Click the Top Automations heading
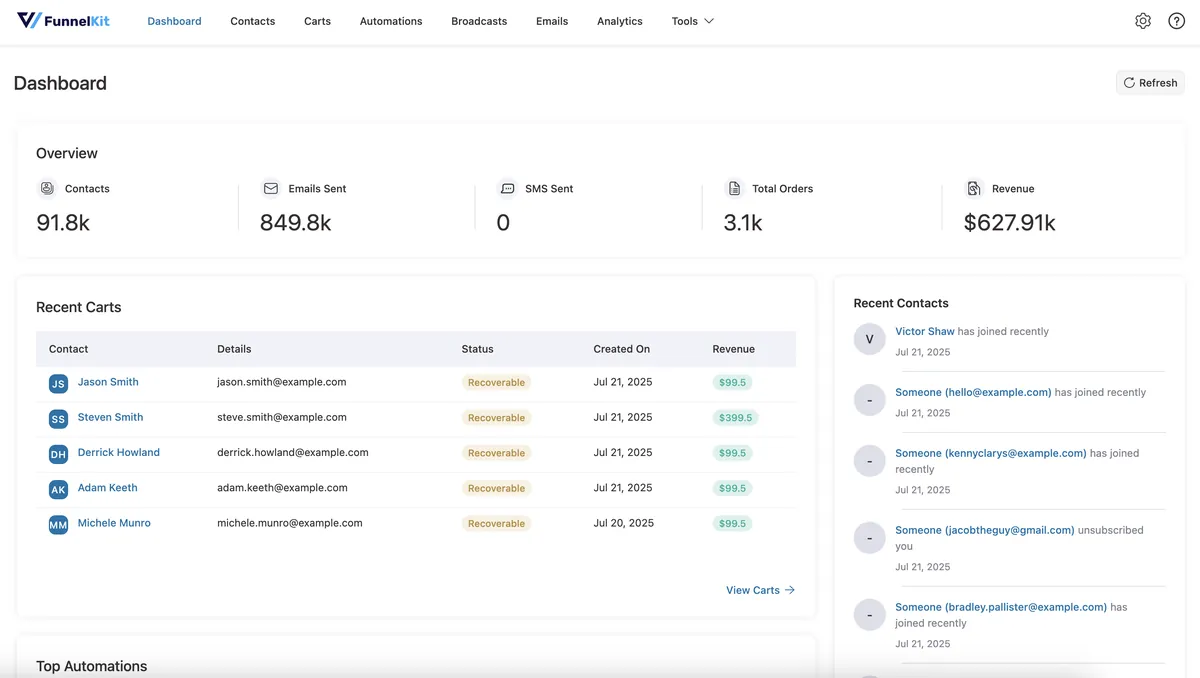1200x678 pixels. pyautogui.click(x=92, y=666)
